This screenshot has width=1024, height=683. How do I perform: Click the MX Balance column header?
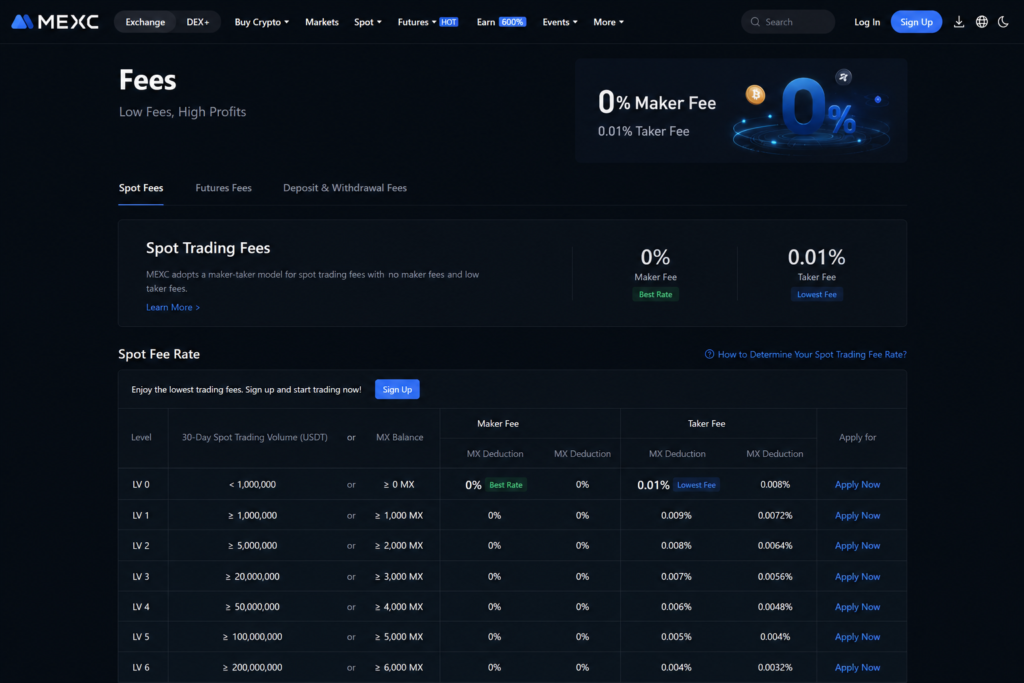pyautogui.click(x=400, y=437)
